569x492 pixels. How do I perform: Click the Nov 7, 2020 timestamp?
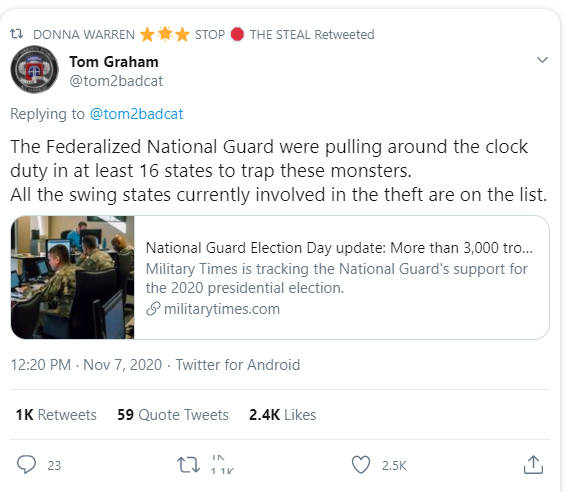point(122,365)
